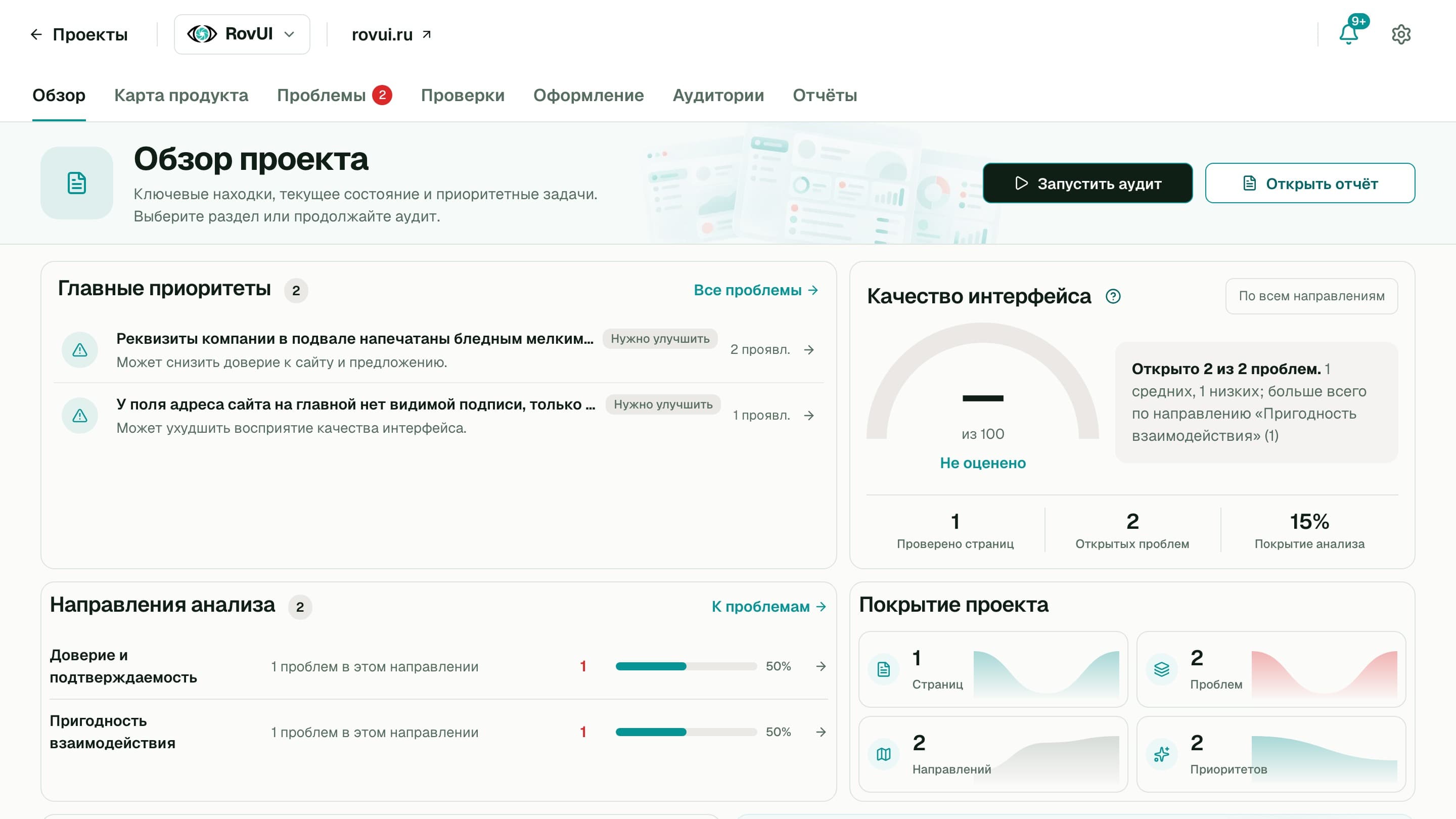Click the Доверие и подтверждаемость 50% progress bar

click(x=686, y=666)
